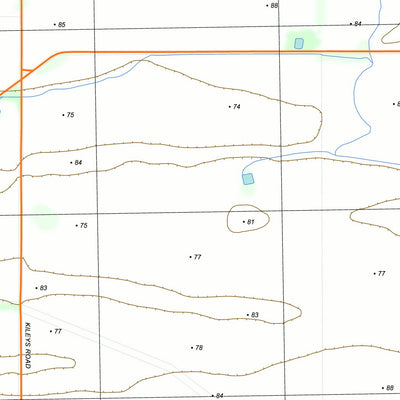This screenshot has width=400, height=400.
Task: Select the KILEYS ROAD label
Action: (28, 345)
